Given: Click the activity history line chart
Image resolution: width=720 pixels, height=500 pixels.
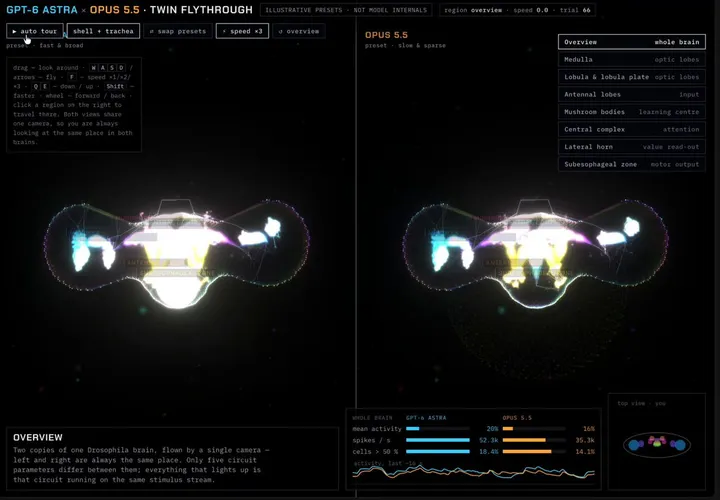Looking at the screenshot, I should click(x=473, y=472).
